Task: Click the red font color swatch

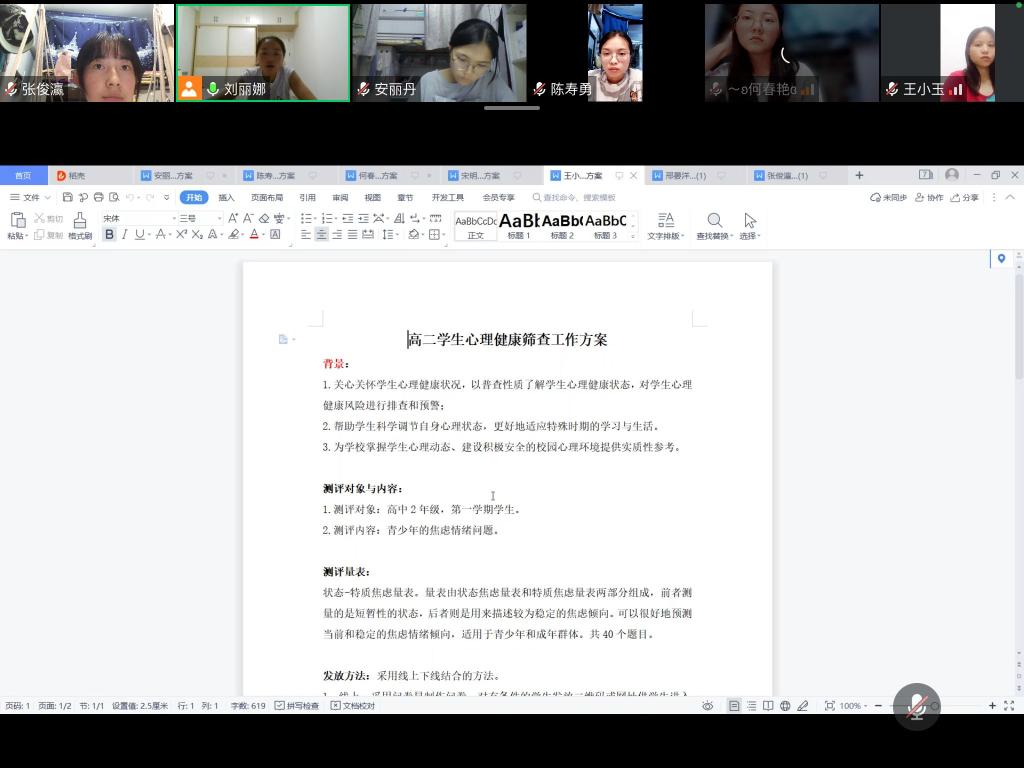Action: [254, 235]
